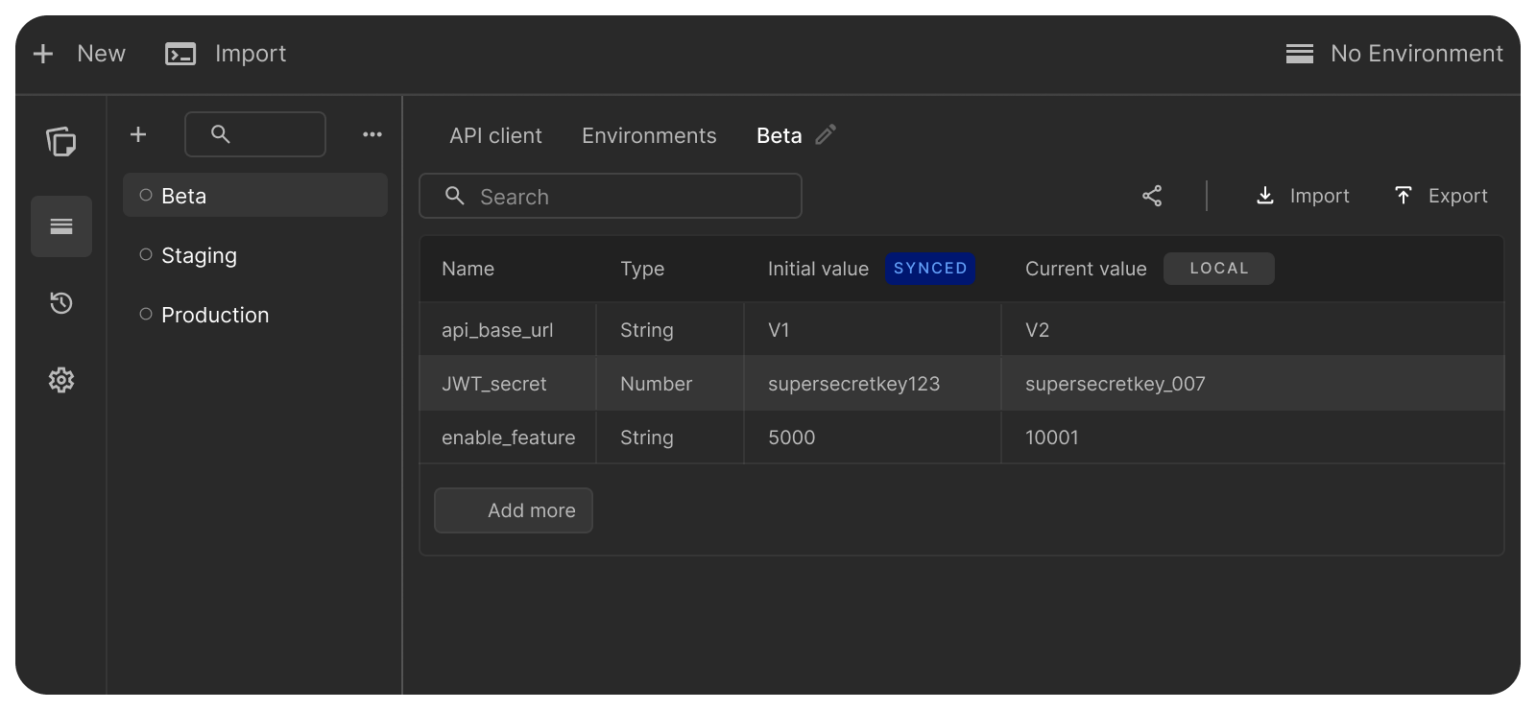Select the Environments icon in the sidebar
This screenshot has width=1536, height=710.
61,226
